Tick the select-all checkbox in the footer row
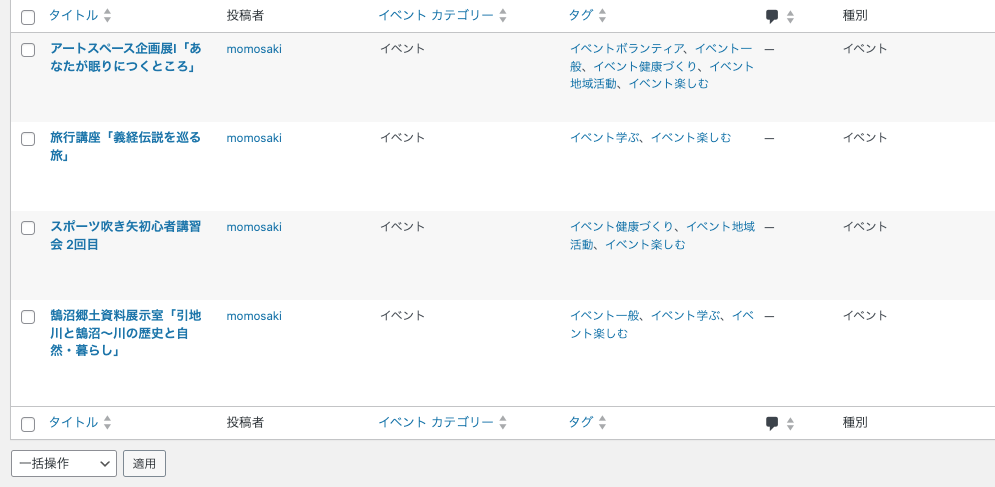The height and width of the screenshot is (487, 995). (x=28, y=424)
